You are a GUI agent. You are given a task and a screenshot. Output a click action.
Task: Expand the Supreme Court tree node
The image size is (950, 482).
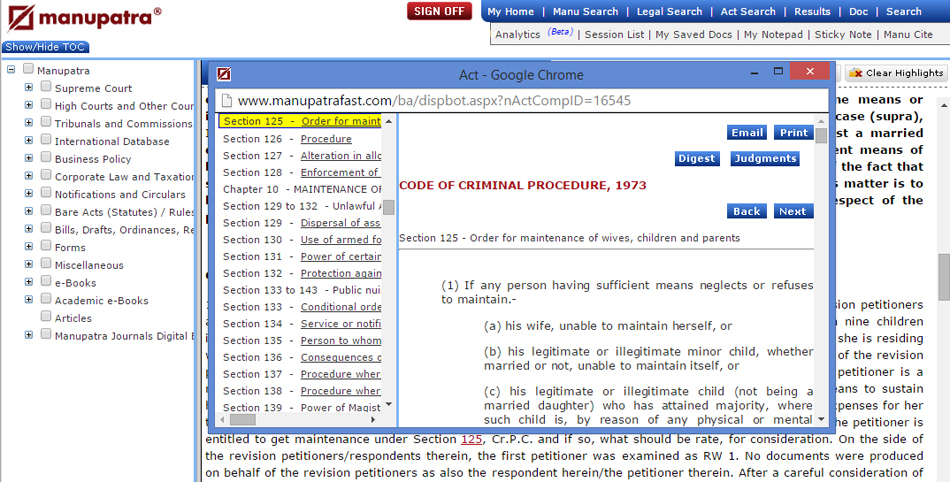coord(28,87)
